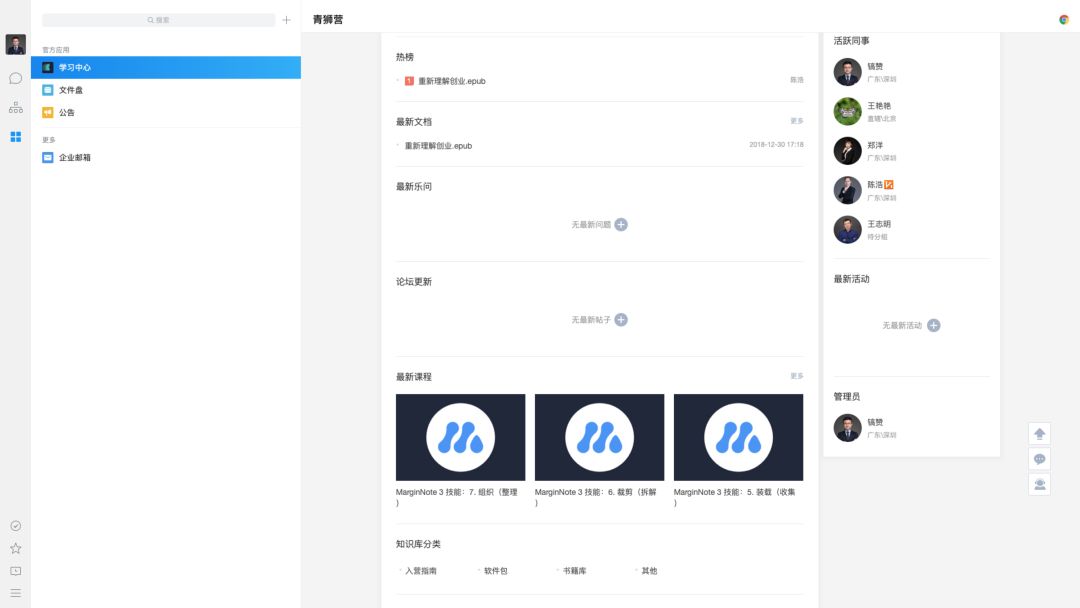This screenshot has width=1080, height=608.
Task: Open first colleague's avatar under 活跃同事
Action: 847,72
